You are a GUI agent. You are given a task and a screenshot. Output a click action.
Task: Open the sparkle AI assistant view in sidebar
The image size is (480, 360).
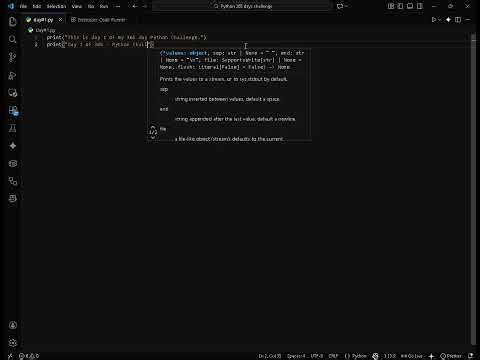(x=13, y=146)
